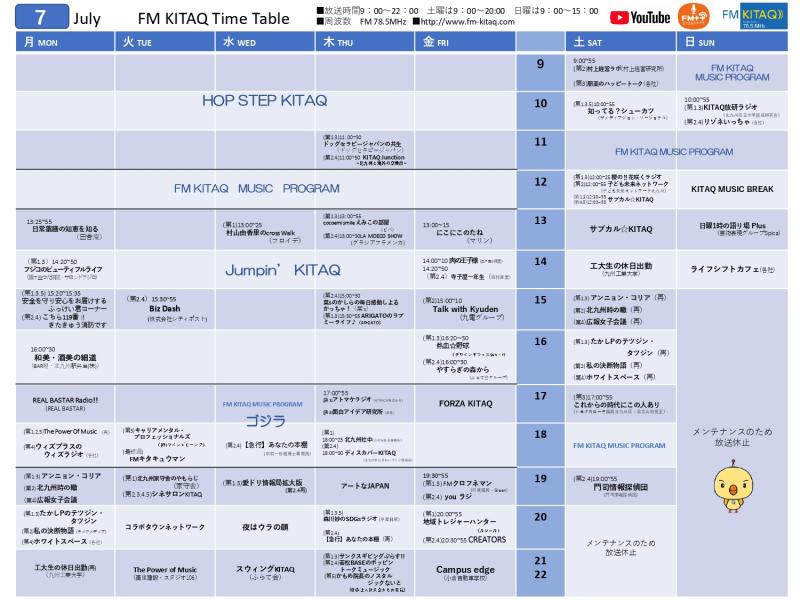Click "FM KITAQ MUSIC PROGRAM" in the weekend 11 o'clock row

674,152
